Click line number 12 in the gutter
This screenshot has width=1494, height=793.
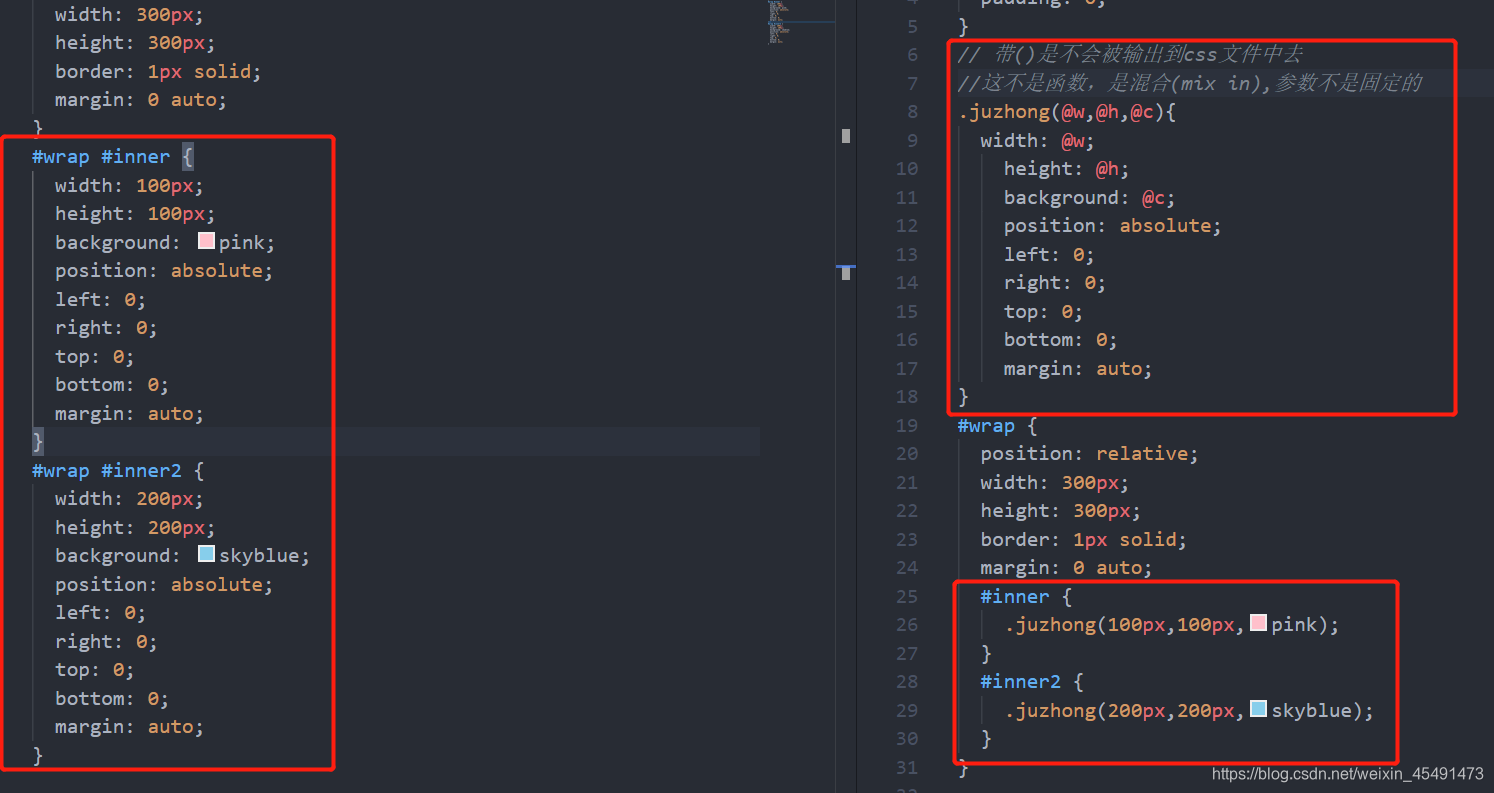[x=907, y=226]
